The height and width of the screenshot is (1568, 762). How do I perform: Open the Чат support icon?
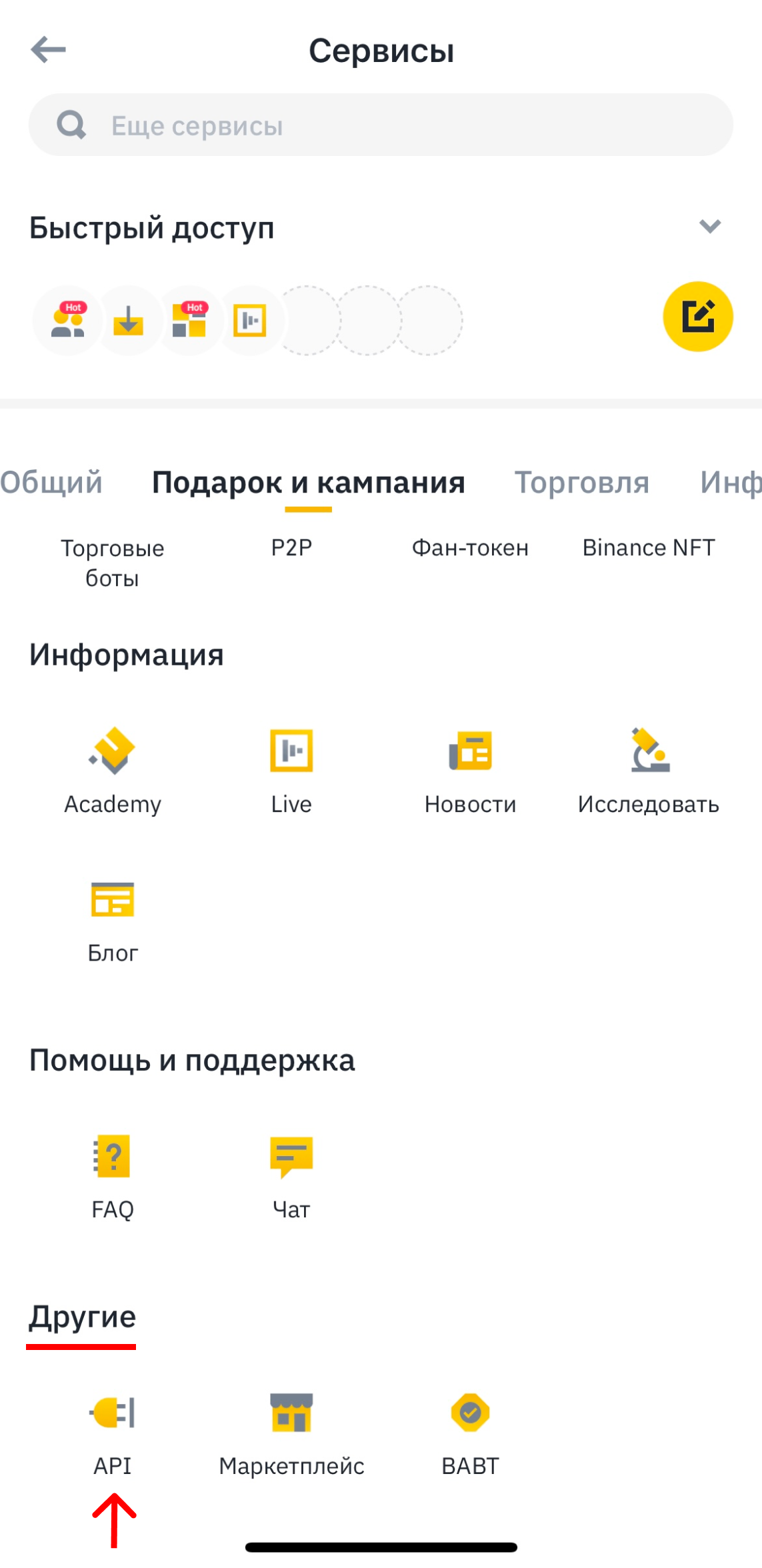[291, 1157]
